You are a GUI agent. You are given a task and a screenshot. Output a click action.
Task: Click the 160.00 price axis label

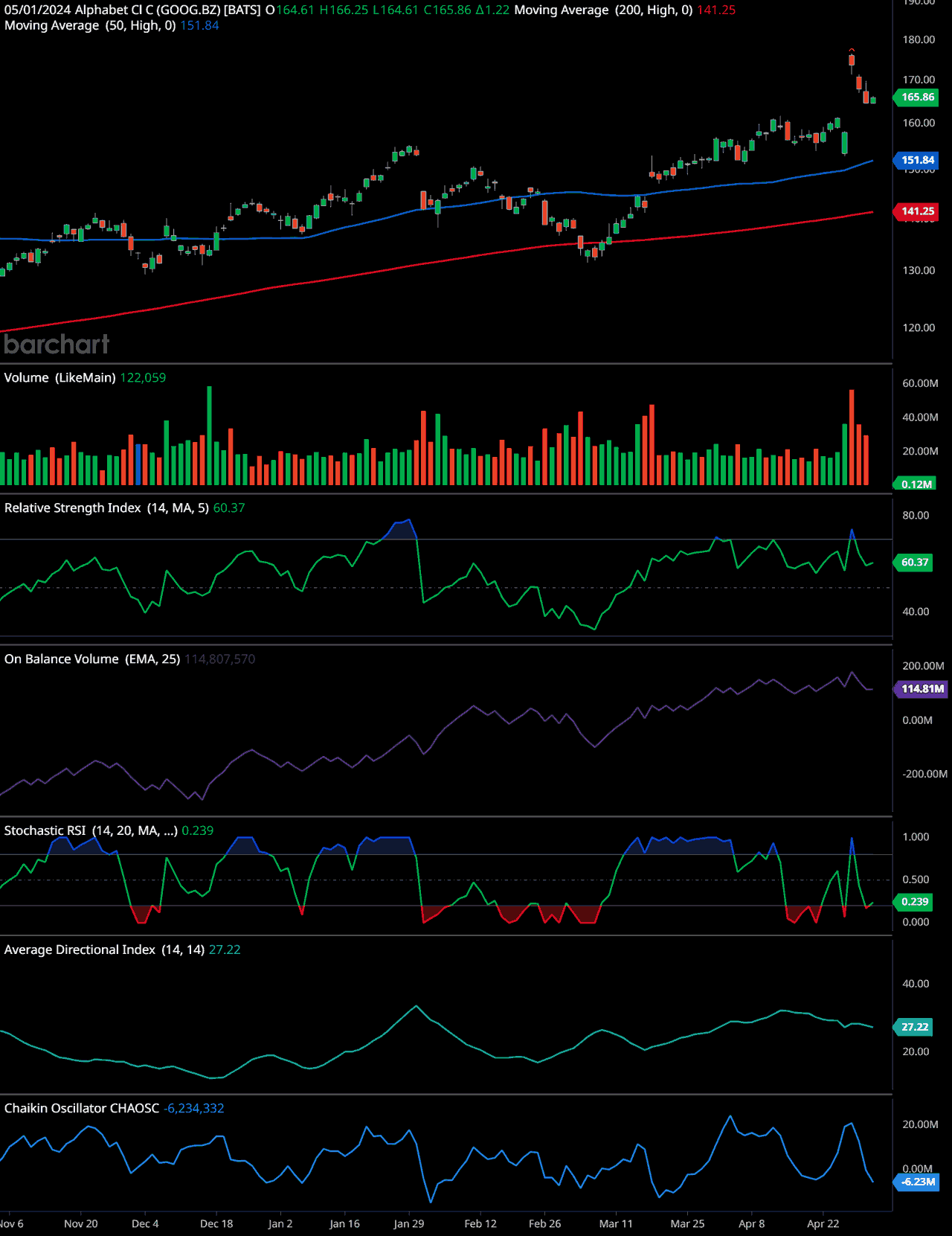click(919, 123)
